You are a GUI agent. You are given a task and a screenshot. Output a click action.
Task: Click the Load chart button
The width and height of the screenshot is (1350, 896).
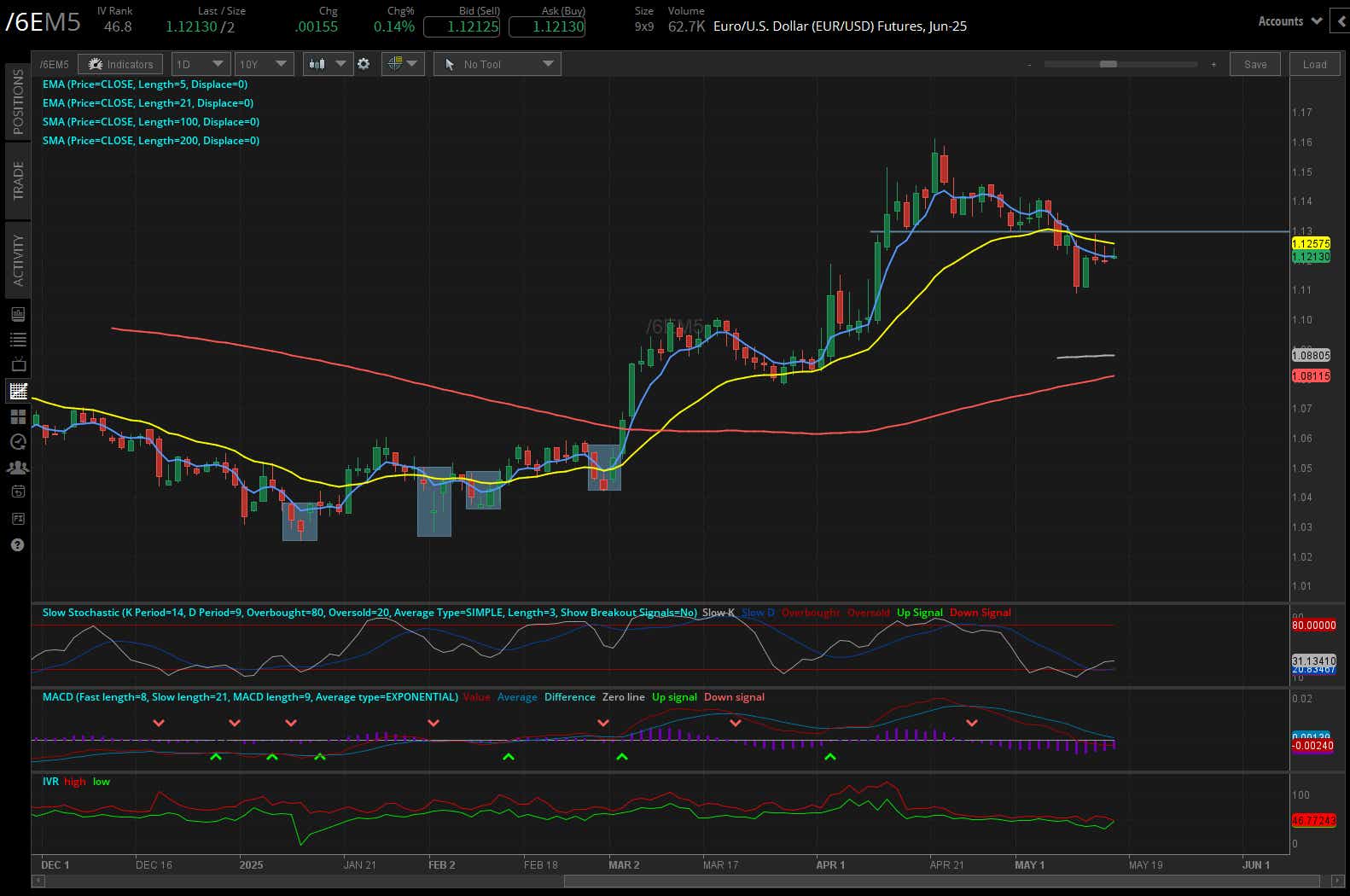1315,64
